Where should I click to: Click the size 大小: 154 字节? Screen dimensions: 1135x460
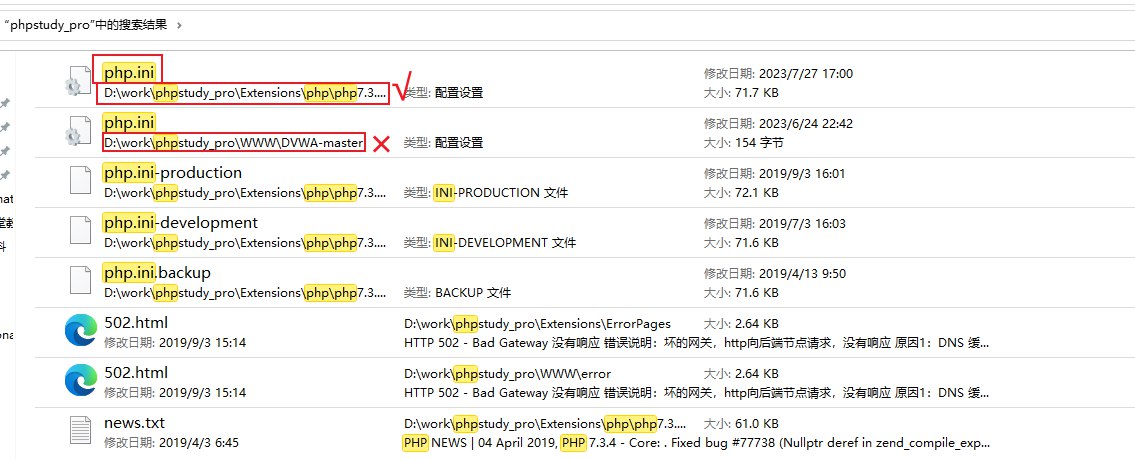[x=741, y=143]
